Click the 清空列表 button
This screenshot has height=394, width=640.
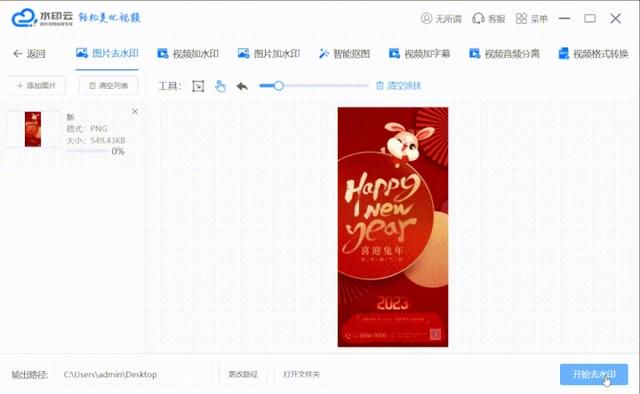click(108, 85)
